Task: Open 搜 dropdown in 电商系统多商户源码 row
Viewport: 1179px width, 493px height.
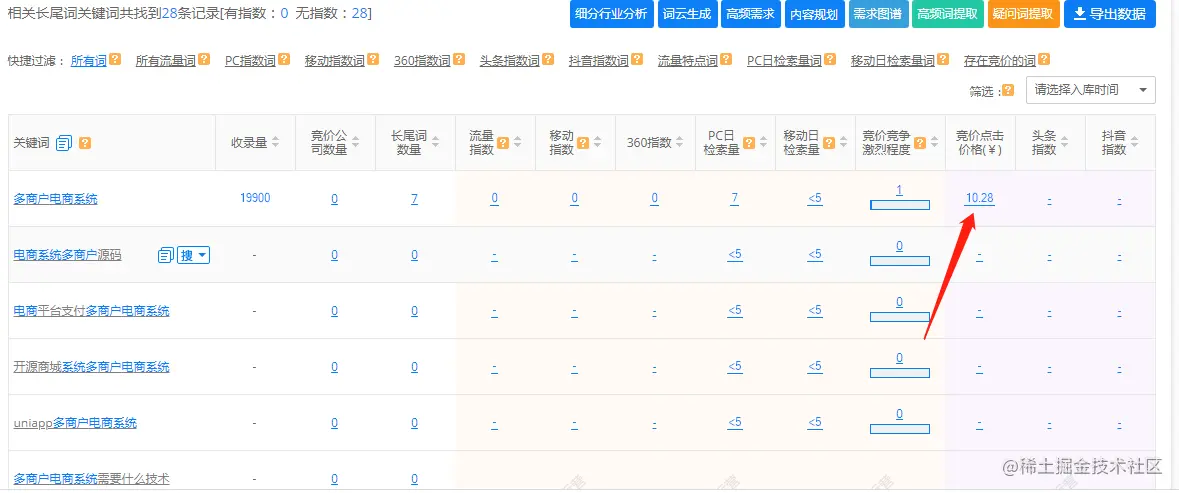Action: (193, 256)
